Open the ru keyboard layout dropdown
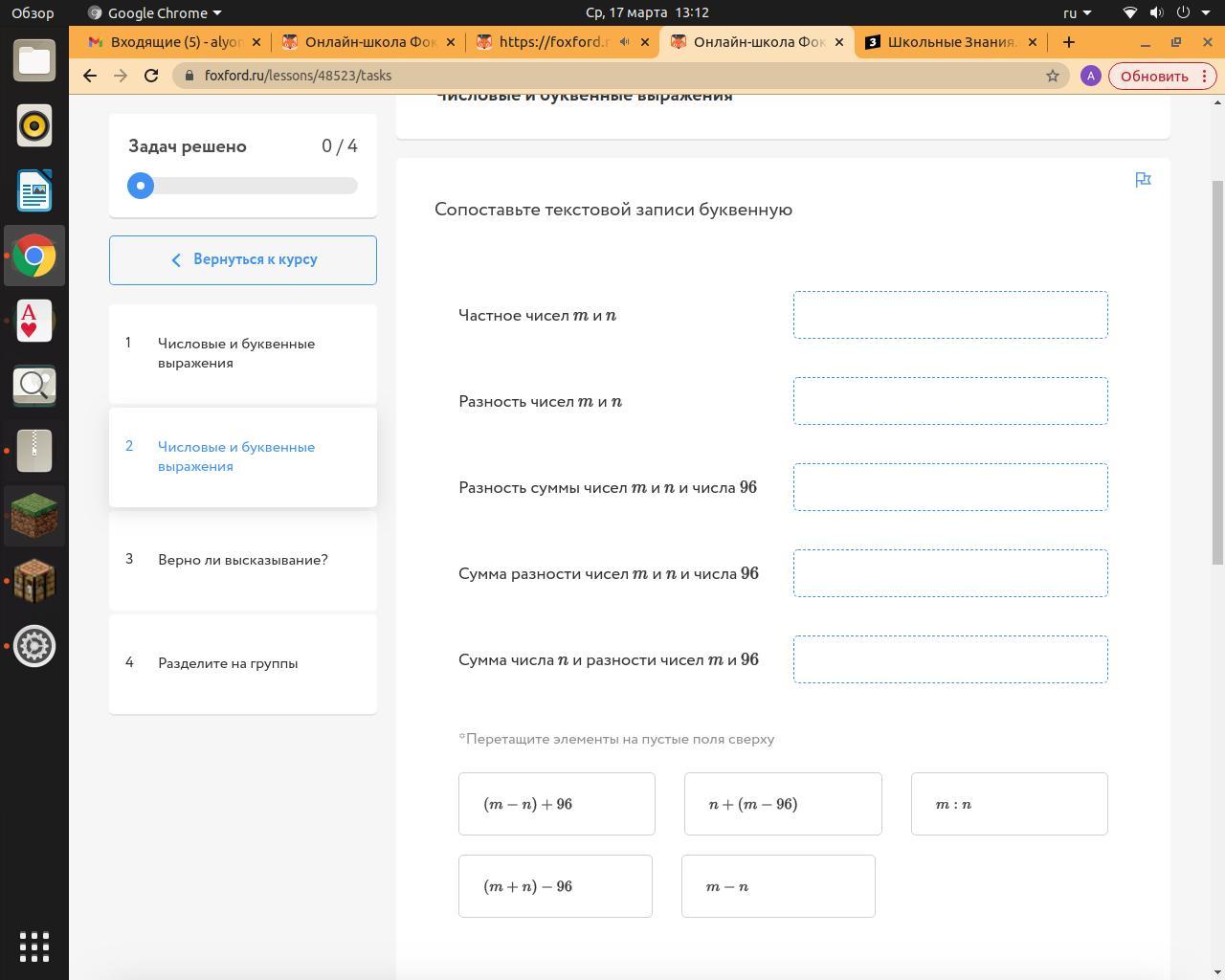This screenshot has height=980, width=1225. [x=1077, y=12]
